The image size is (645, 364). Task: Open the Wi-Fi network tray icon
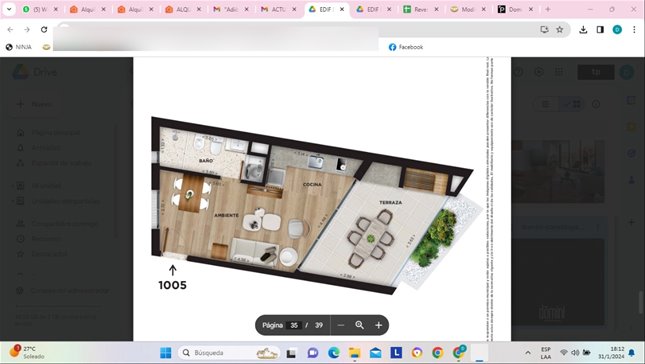point(564,353)
